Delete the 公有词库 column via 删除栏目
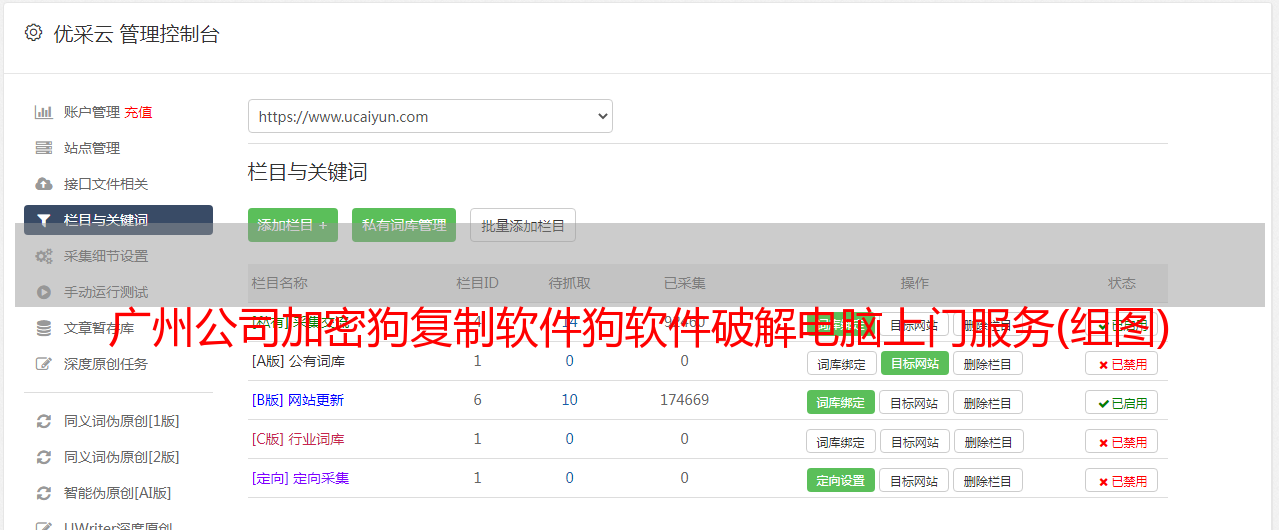Viewport: 1279px width, 530px height. 987,363
